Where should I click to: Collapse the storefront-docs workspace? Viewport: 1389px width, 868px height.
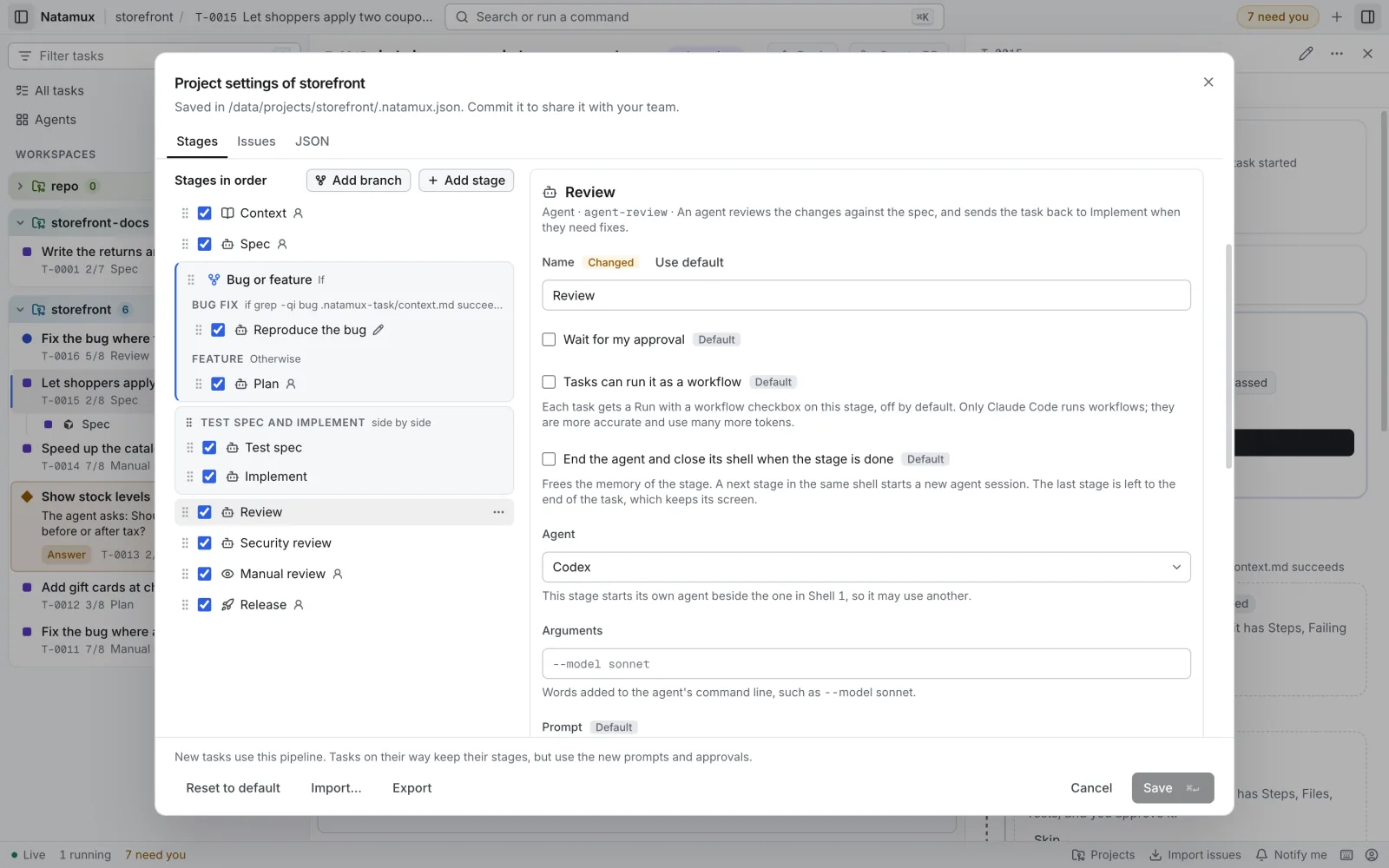[x=20, y=223]
